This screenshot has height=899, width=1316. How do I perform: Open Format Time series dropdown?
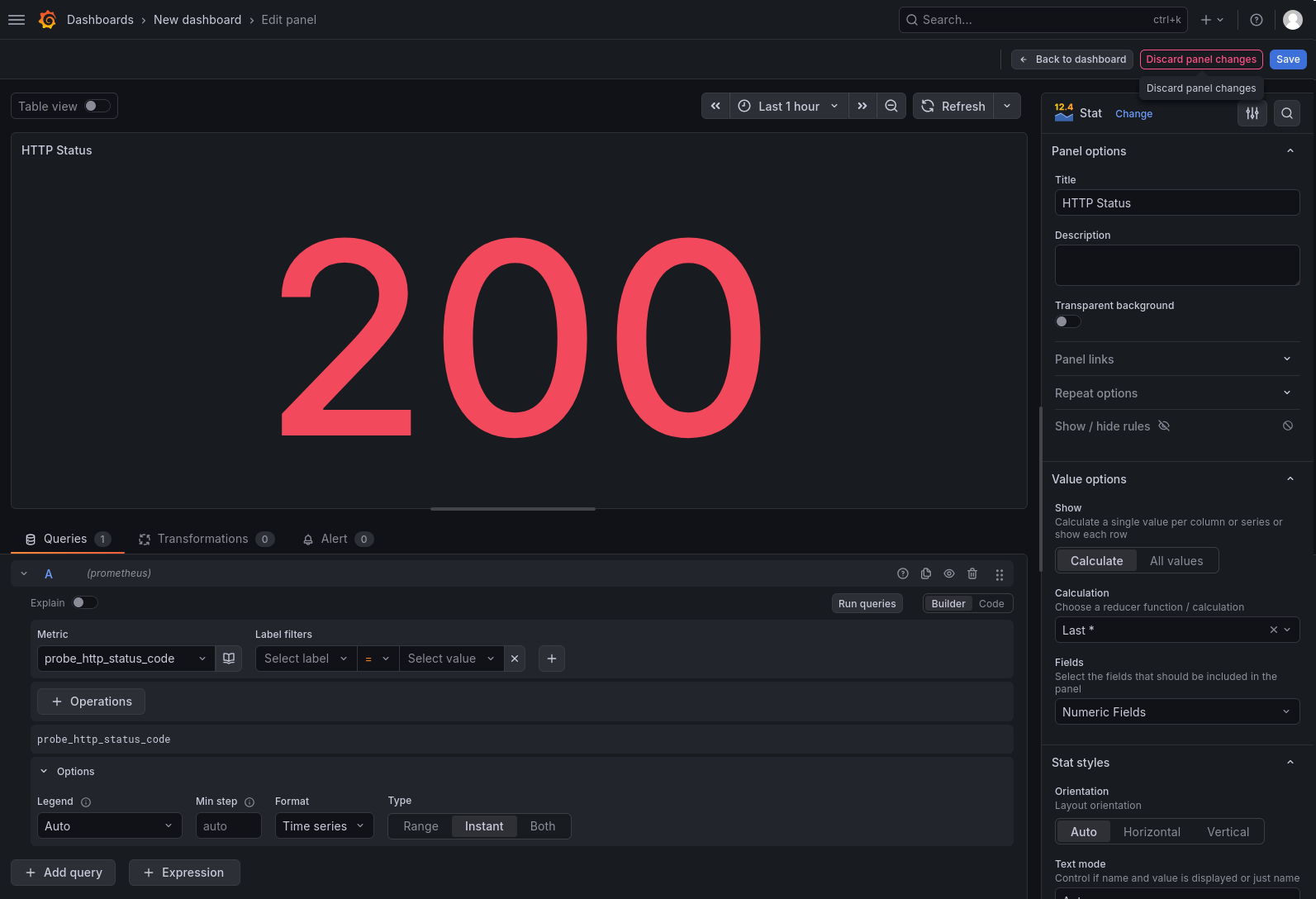(324, 825)
